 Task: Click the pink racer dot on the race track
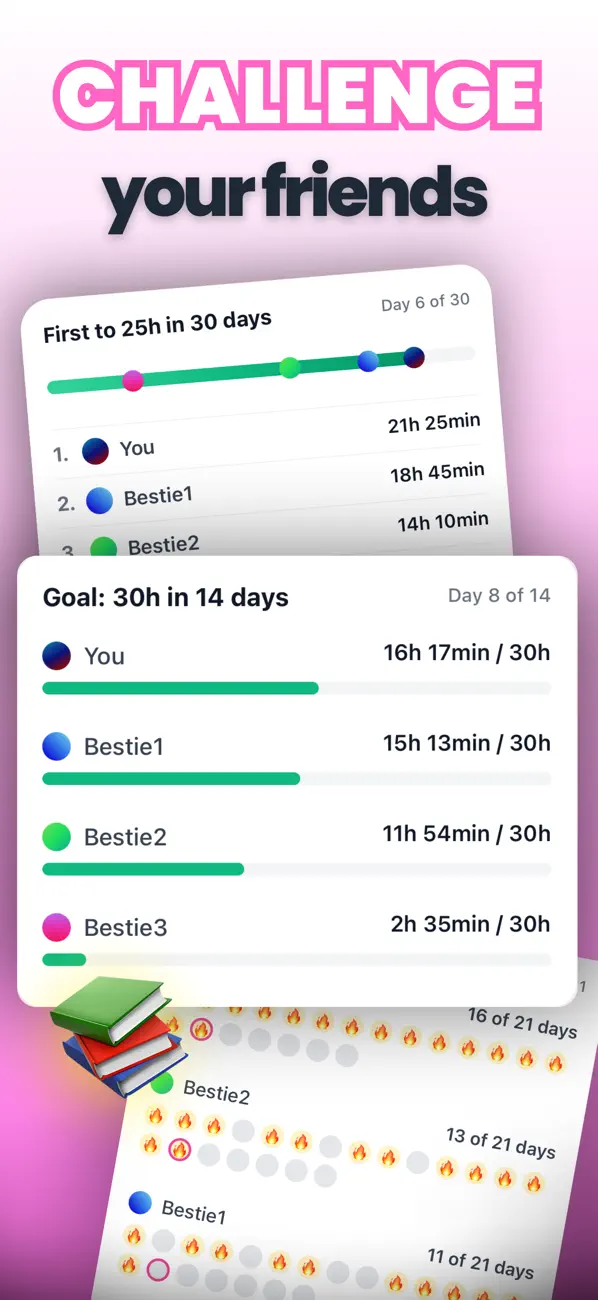click(134, 381)
